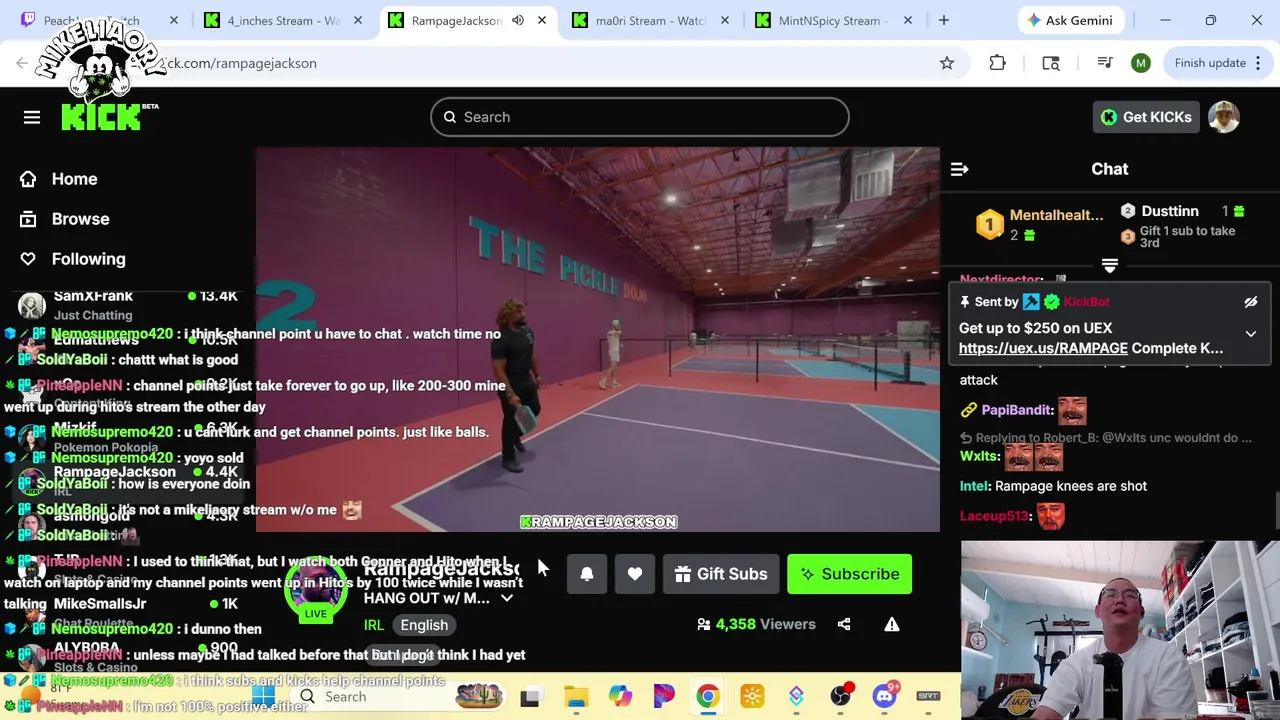Switch to the 4_inches Stream tab
Image resolution: width=1280 pixels, height=720 pixels.
point(283,20)
